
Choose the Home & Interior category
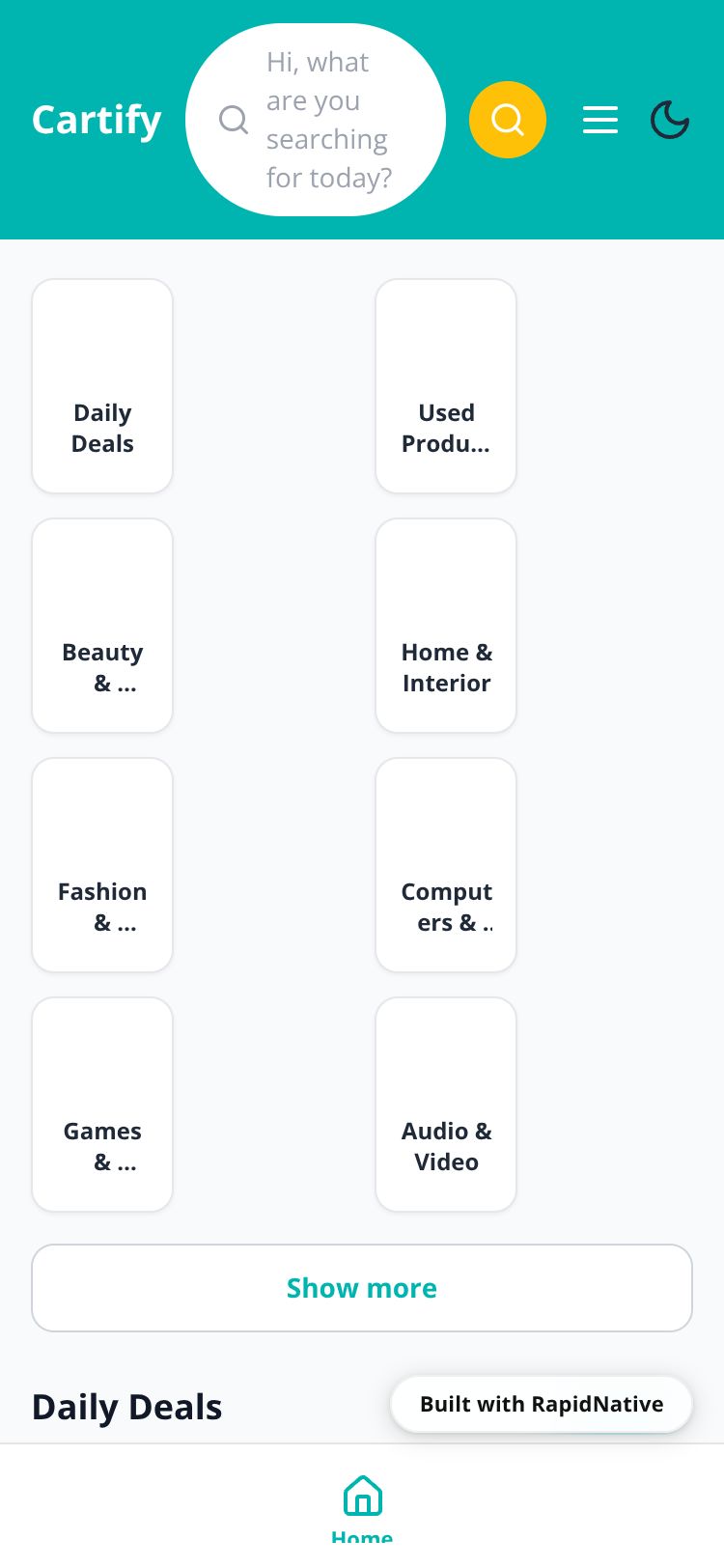pyautogui.click(x=446, y=626)
